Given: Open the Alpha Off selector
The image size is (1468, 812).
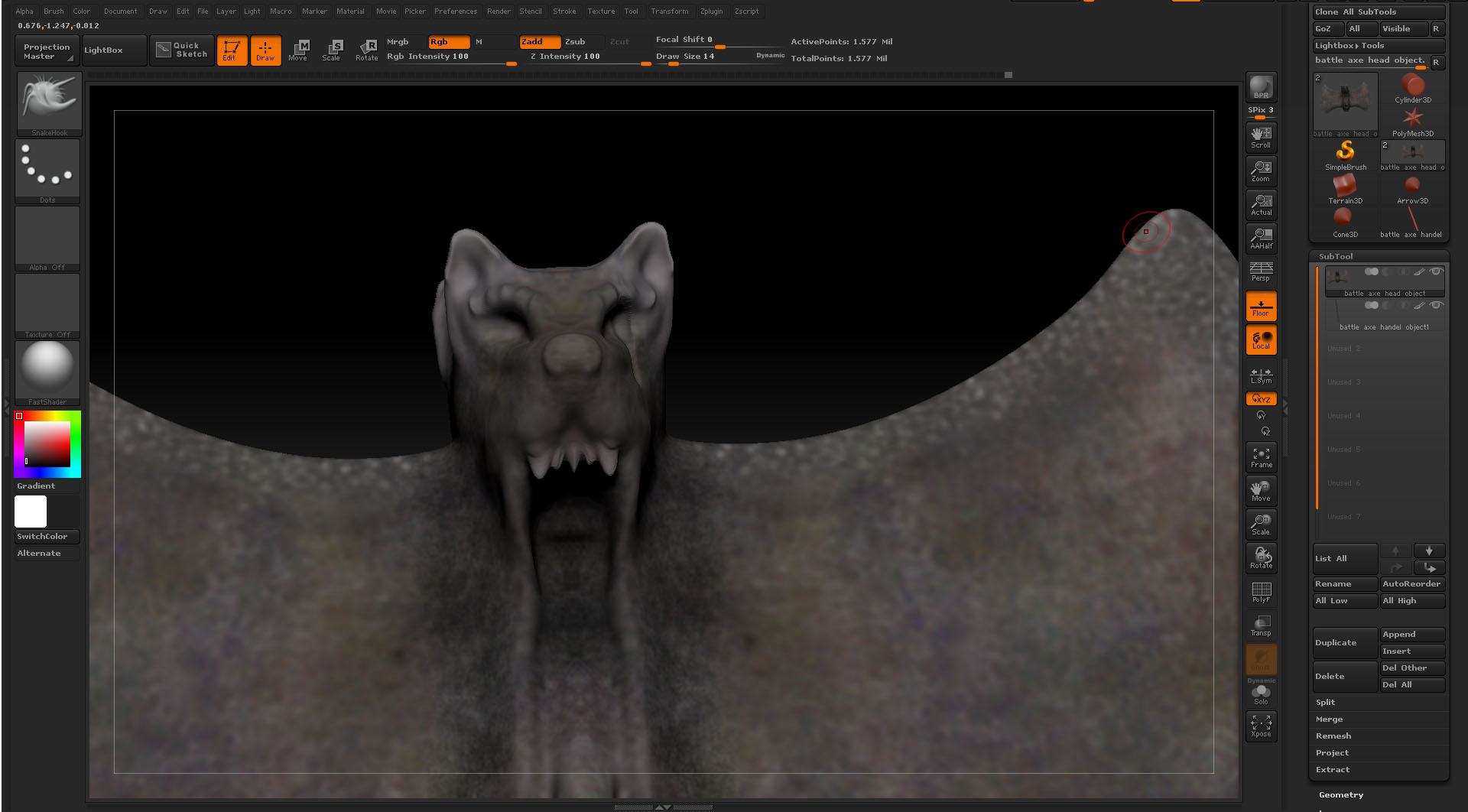Looking at the screenshot, I should point(47,239).
